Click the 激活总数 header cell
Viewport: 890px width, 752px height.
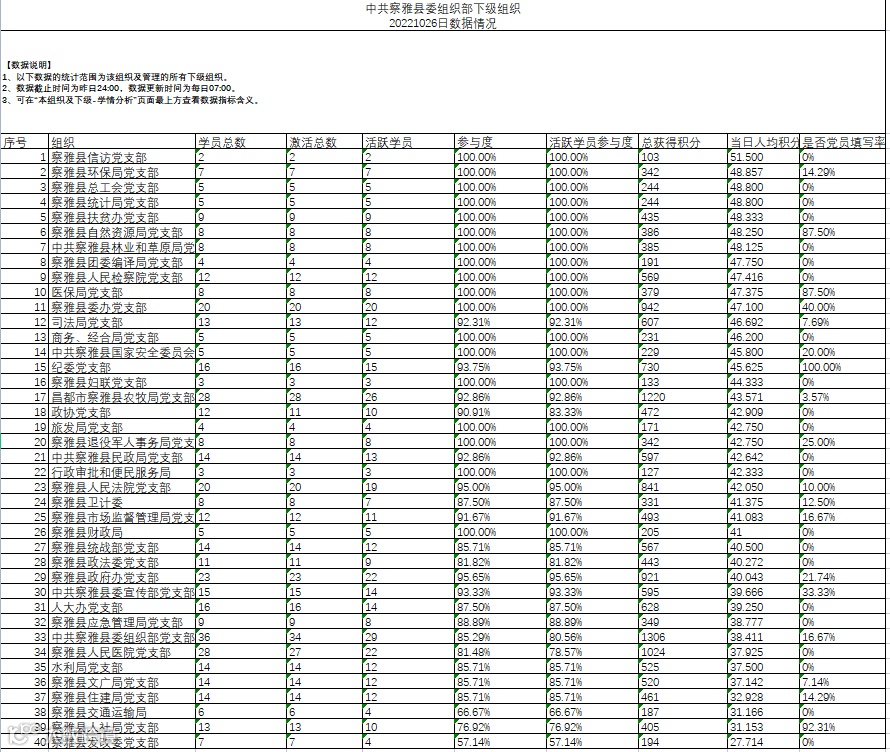point(325,142)
